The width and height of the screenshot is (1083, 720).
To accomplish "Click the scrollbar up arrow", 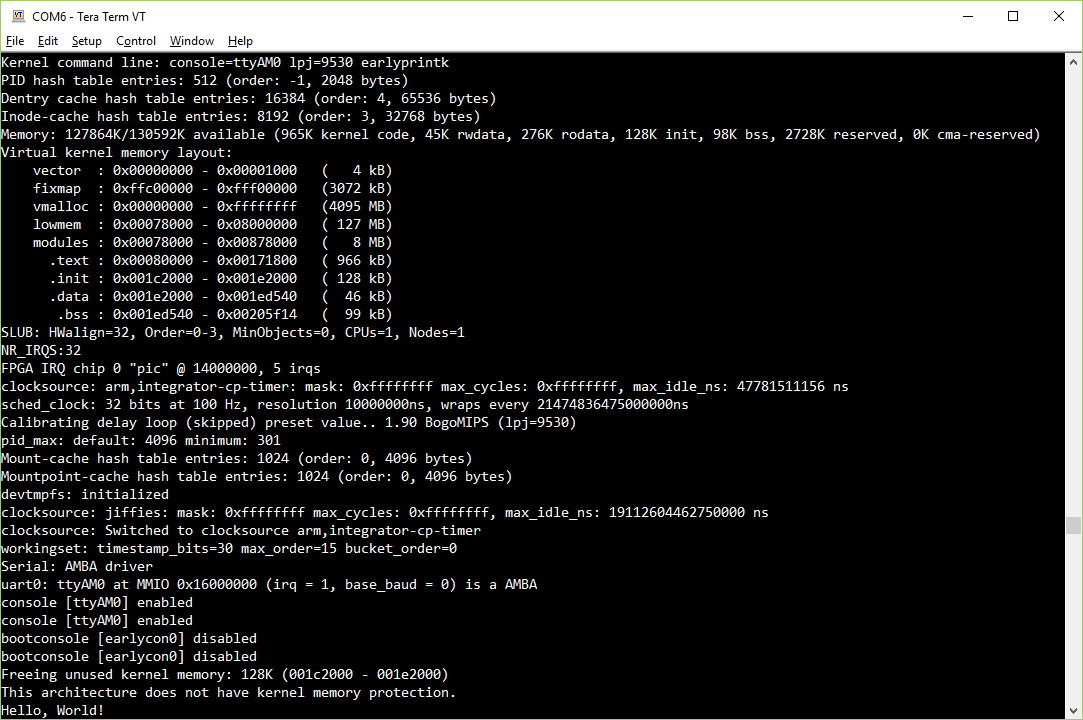I will [x=1073, y=61].
